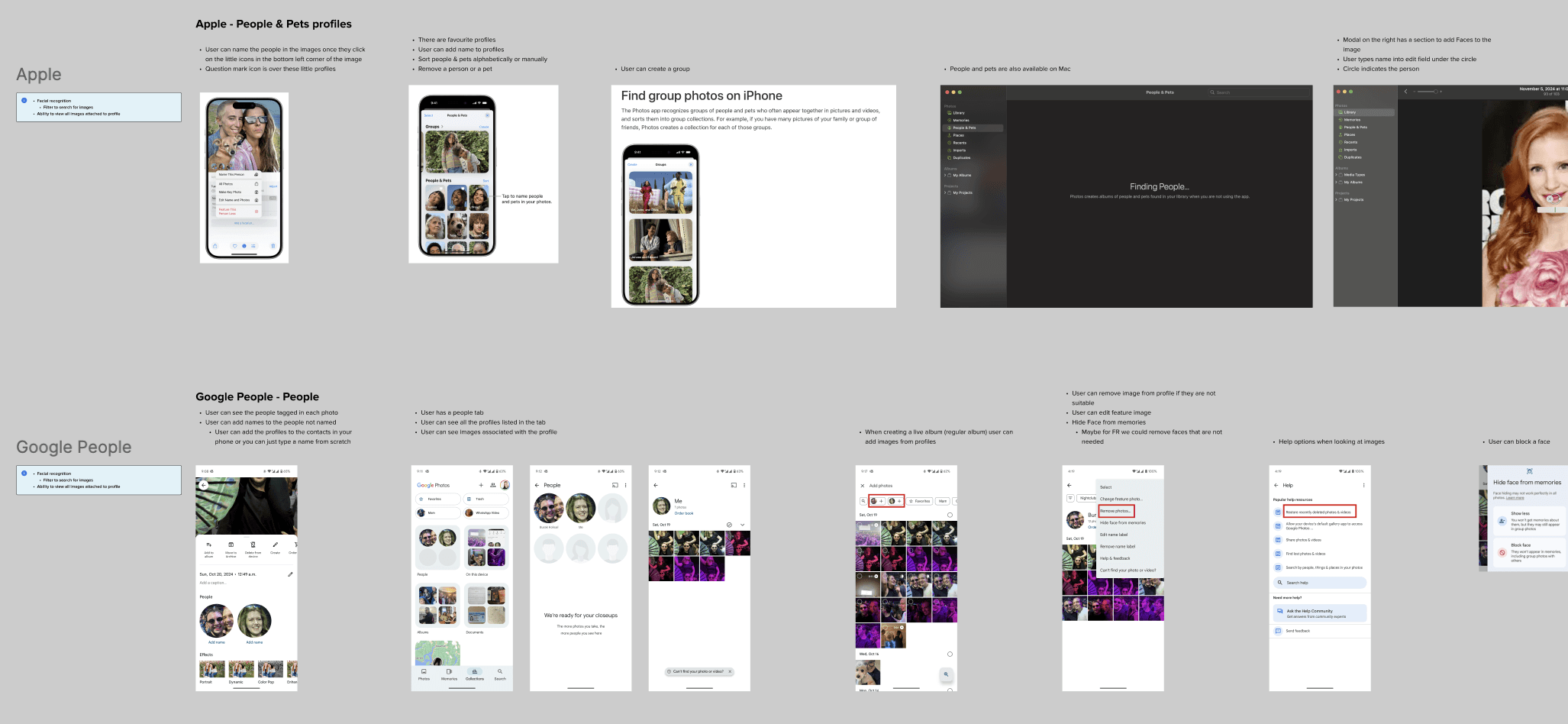This screenshot has width=1568, height=724.
Task: Close the Add photos screen with X
Action: pyautogui.click(x=863, y=486)
